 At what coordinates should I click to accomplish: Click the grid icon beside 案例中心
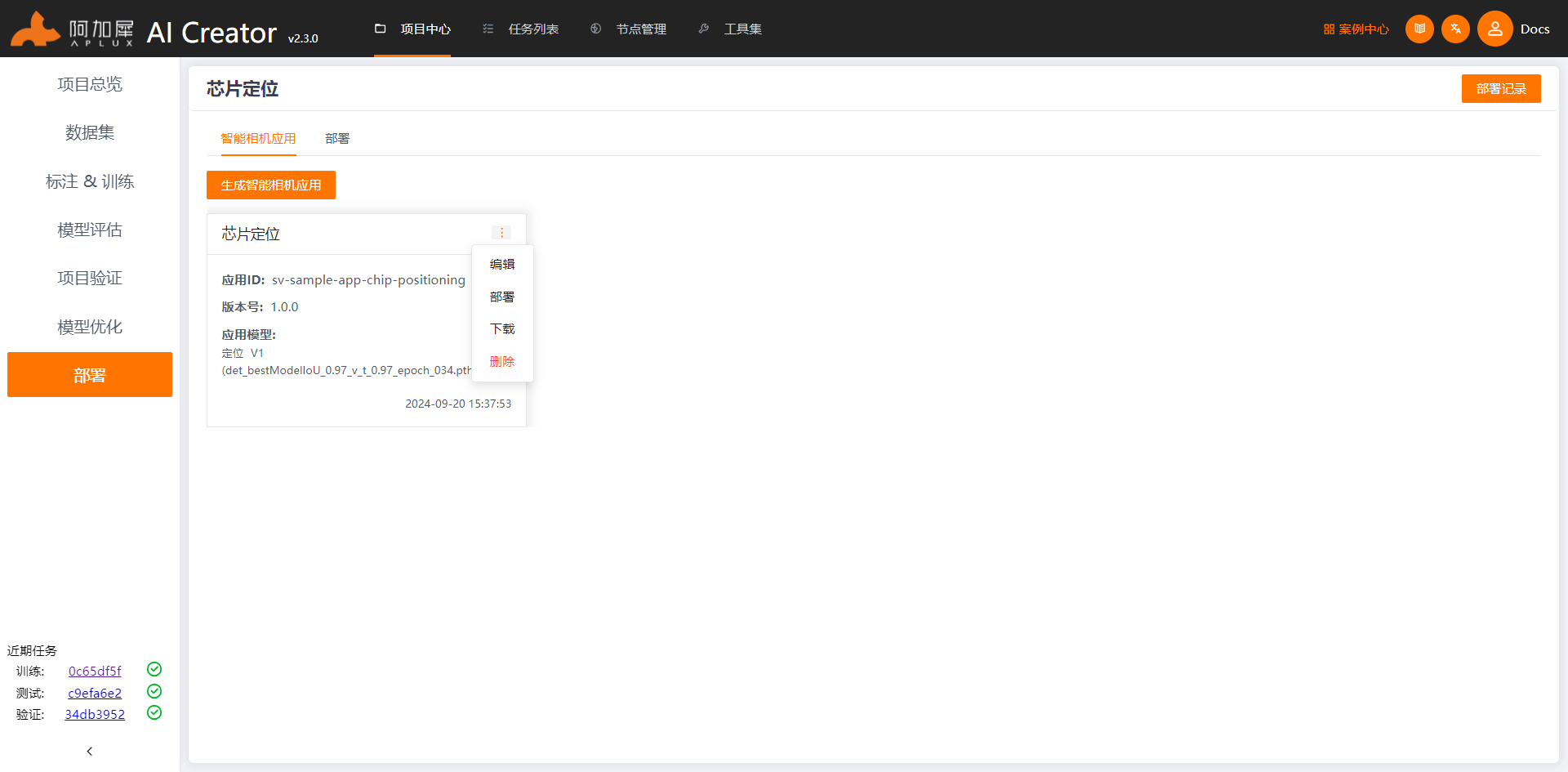[x=1329, y=29]
